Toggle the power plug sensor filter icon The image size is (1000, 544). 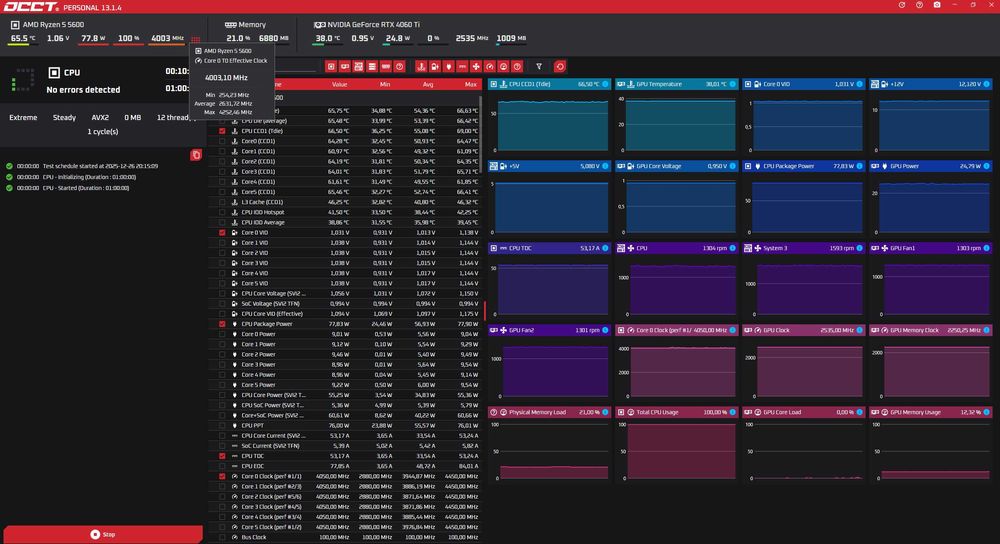click(x=448, y=66)
